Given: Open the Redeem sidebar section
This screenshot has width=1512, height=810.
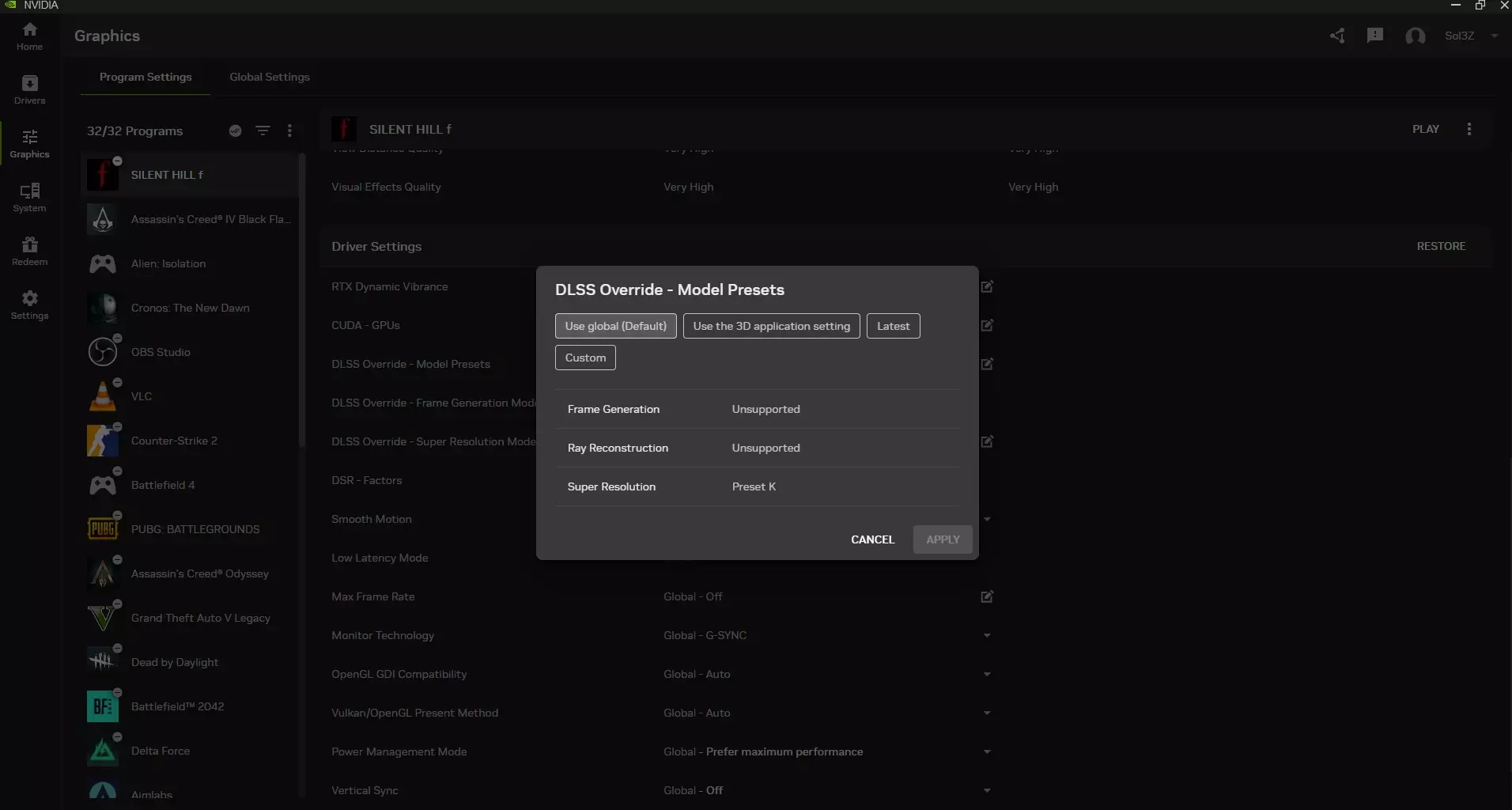Looking at the screenshot, I should click(29, 252).
